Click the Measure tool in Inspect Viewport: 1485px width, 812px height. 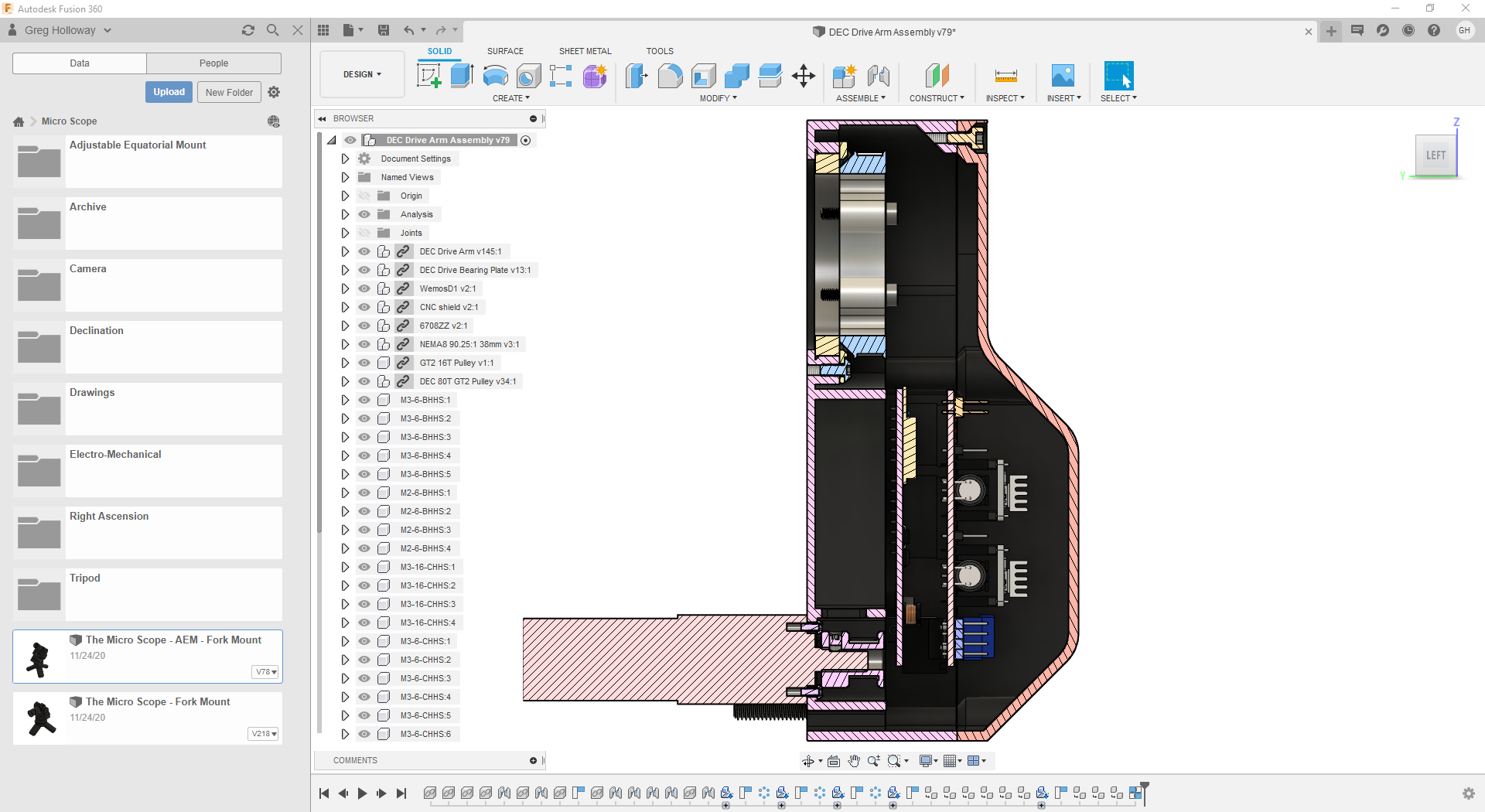1005,76
